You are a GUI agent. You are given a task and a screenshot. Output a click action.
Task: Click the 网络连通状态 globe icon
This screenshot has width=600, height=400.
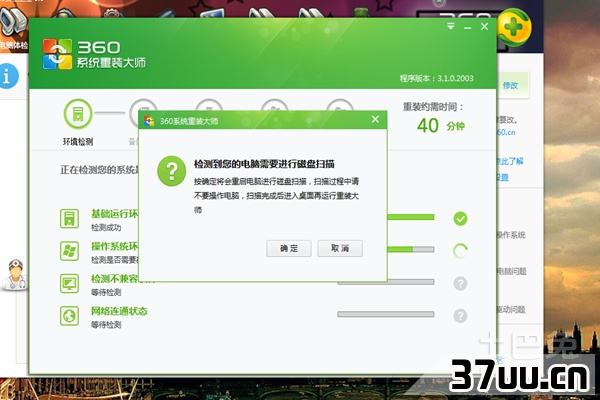click(69, 316)
